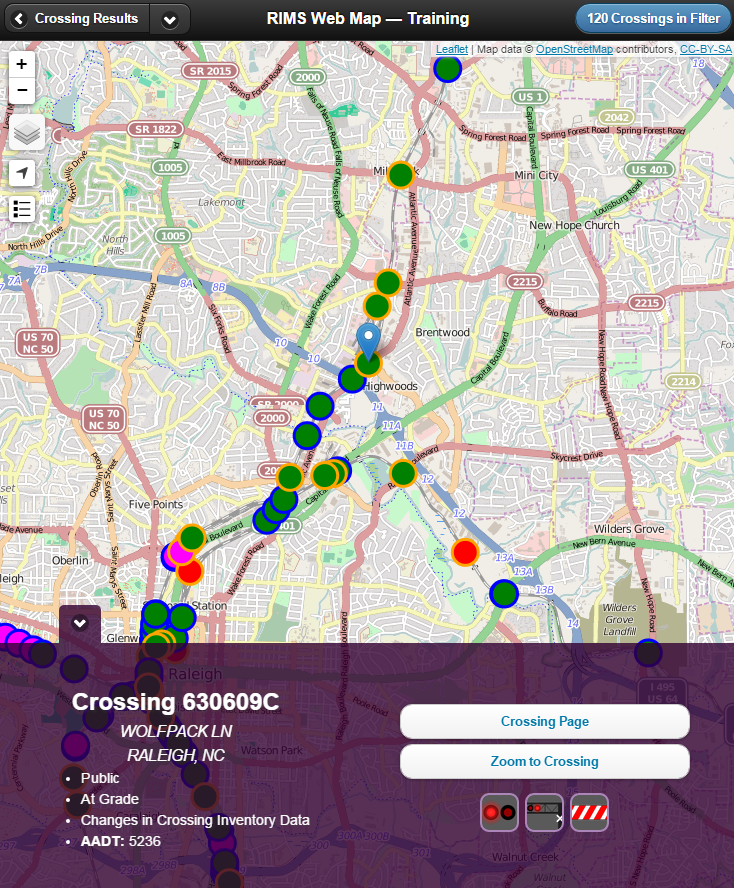Open the map legend list icon
This screenshot has height=888, width=734.
(x=22, y=209)
